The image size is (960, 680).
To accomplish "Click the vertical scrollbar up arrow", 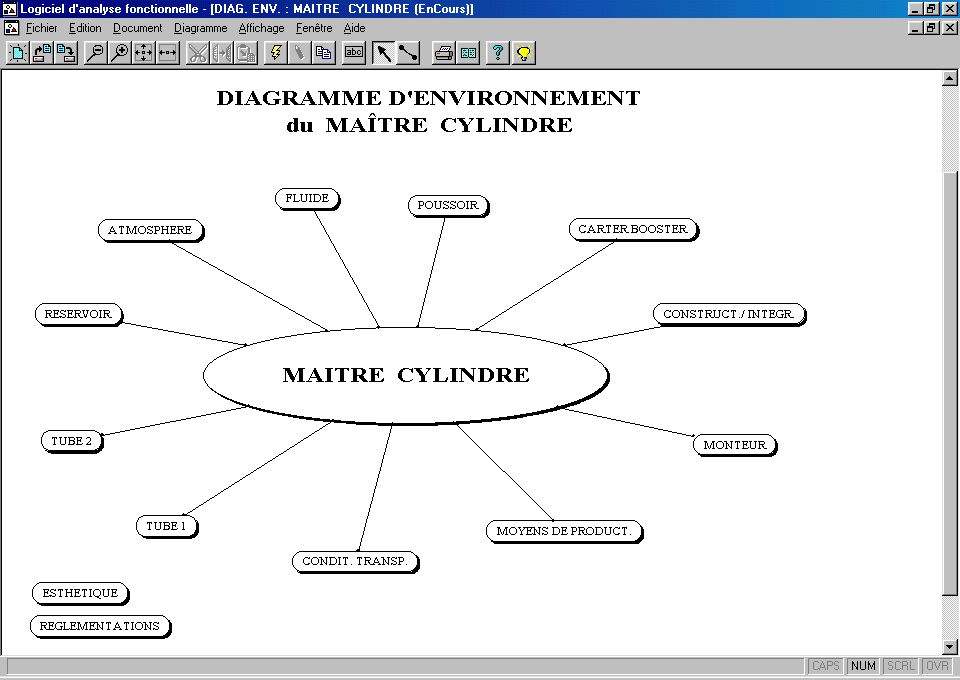I will pos(950,78).
